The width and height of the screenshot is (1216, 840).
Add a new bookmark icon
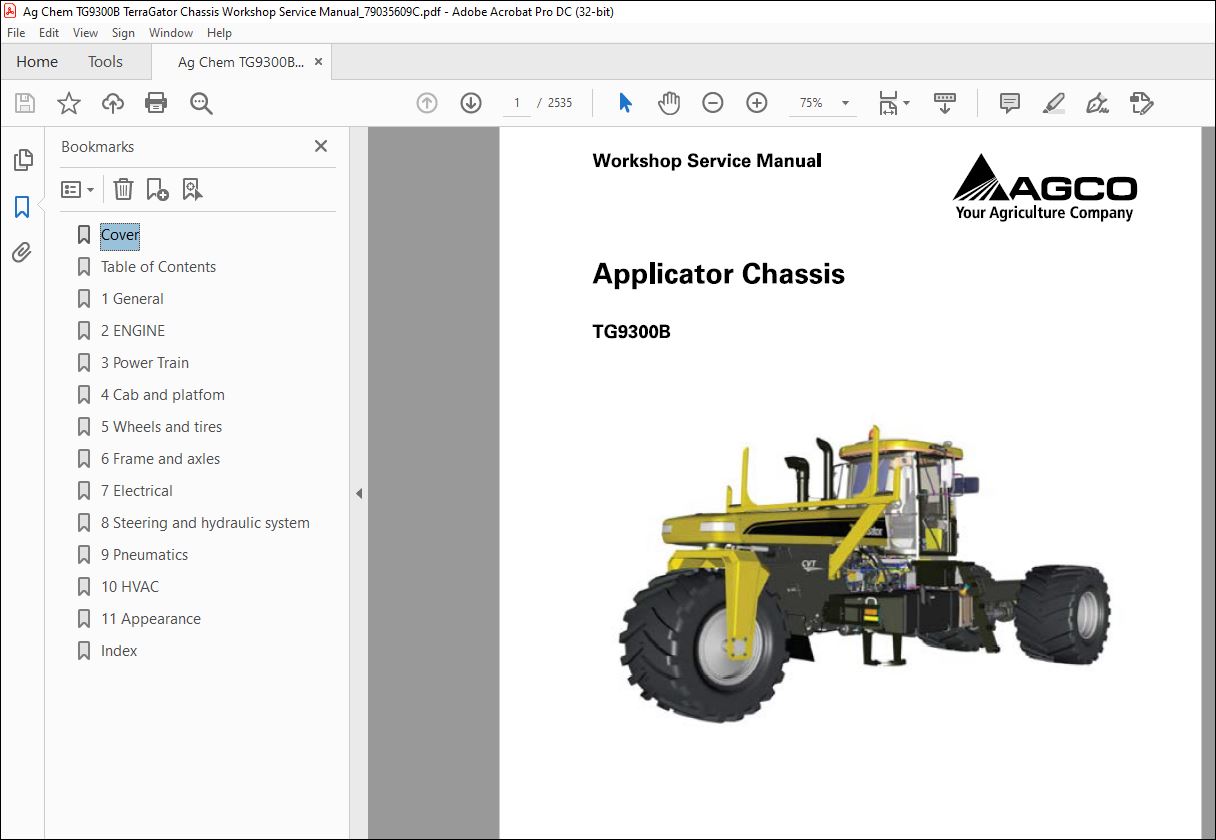click(157, 189)
